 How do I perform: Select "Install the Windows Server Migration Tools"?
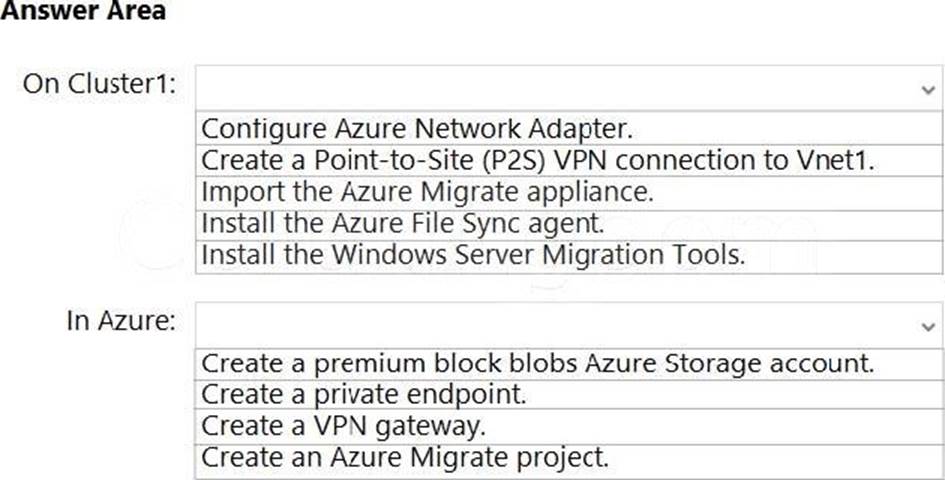click(x=473, y=255)
